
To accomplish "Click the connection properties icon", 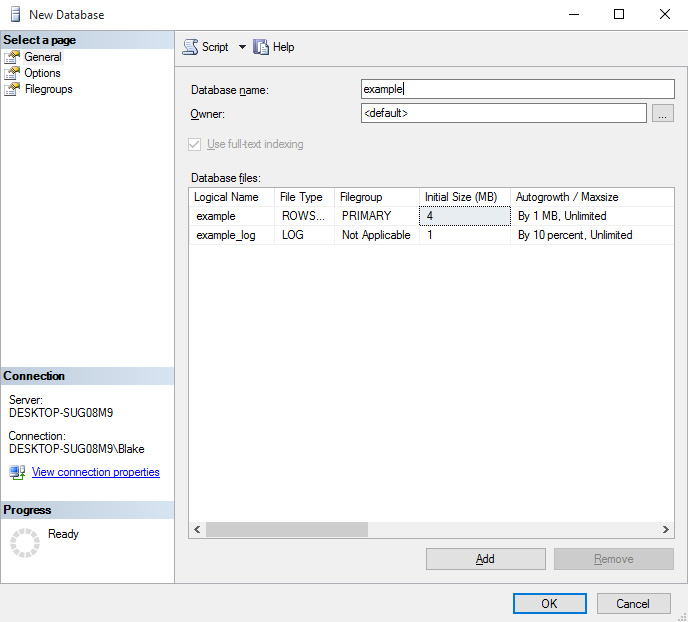I will pyautogui.click(x=17, y=472).
